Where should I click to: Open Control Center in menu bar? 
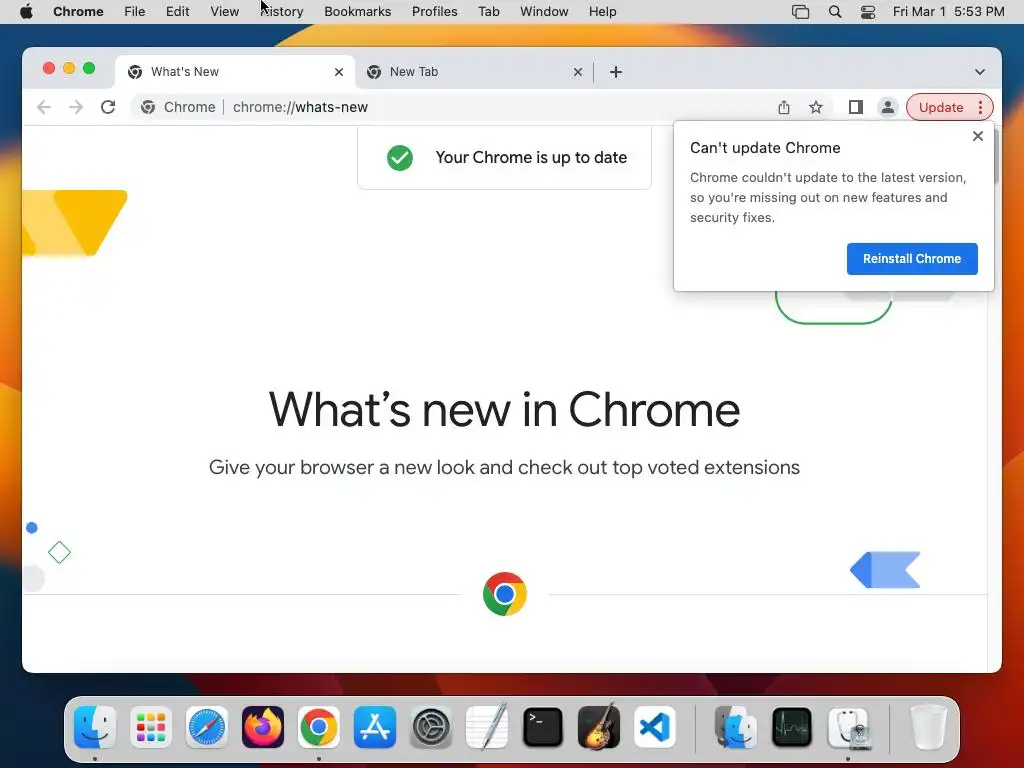pos(868,12)
